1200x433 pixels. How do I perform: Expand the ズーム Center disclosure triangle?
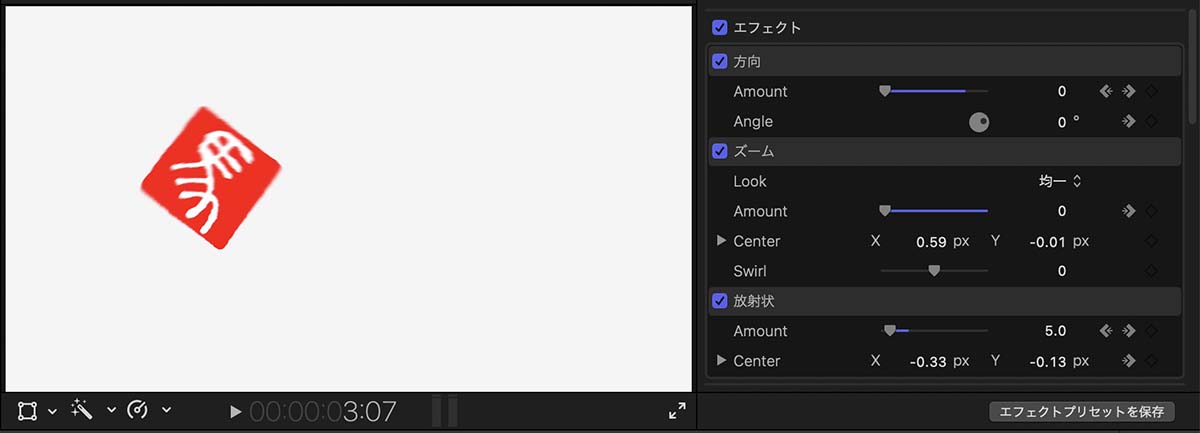pos(722,241)
